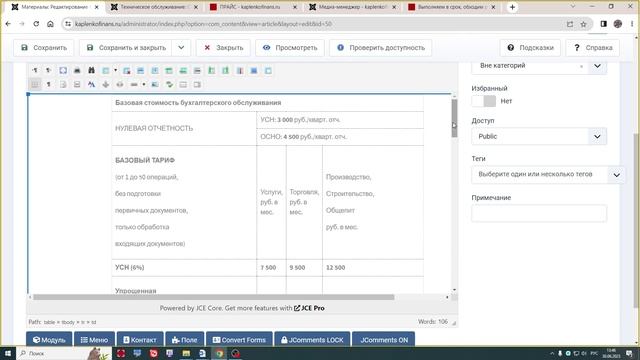Set right-to-left text direction in editor toolbar

coord(49,71)
